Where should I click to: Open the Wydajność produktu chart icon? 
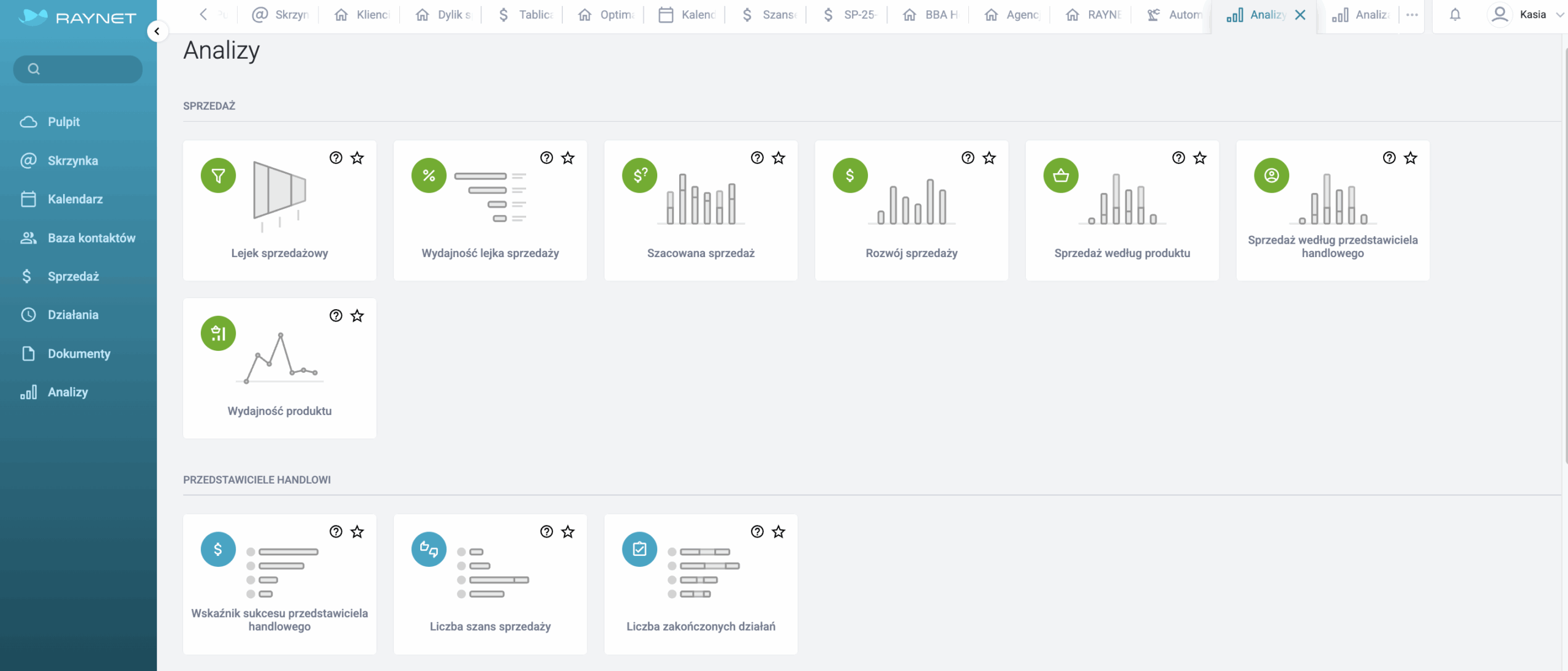[x=218, y=334]
